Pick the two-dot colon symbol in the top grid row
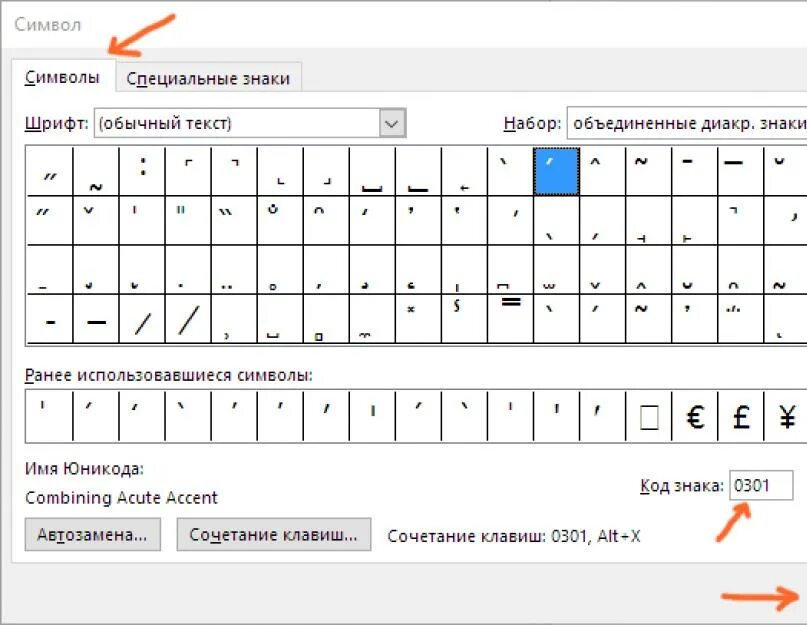Image resolution: width=807 pixels, height=625 pixels. click(x=142, y=171)
